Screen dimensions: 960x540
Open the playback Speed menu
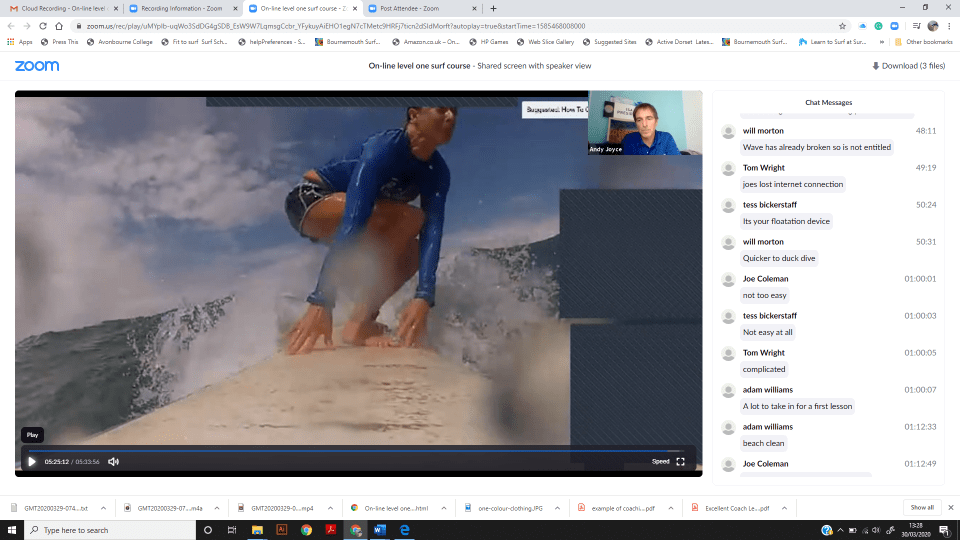(x=660, y=461)
